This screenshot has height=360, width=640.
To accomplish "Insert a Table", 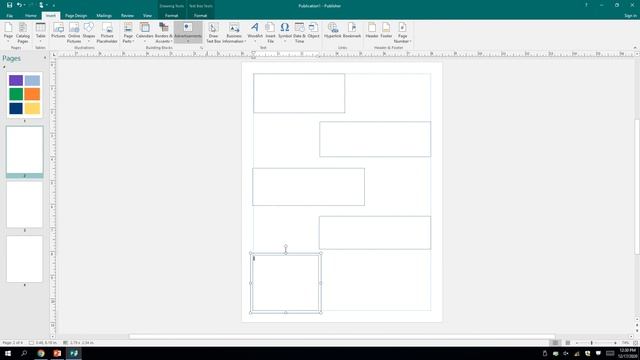I will tap(40, 33).
